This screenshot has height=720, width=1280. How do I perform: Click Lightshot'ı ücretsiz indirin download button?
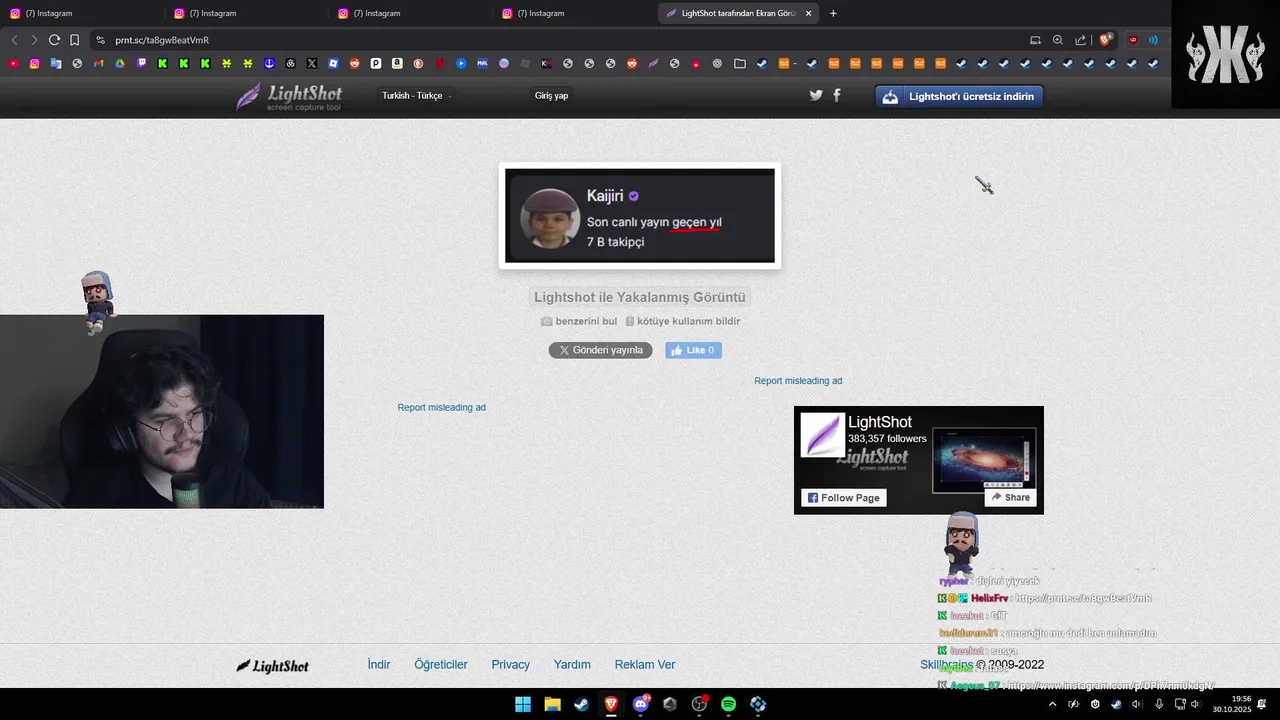(959, 96)
